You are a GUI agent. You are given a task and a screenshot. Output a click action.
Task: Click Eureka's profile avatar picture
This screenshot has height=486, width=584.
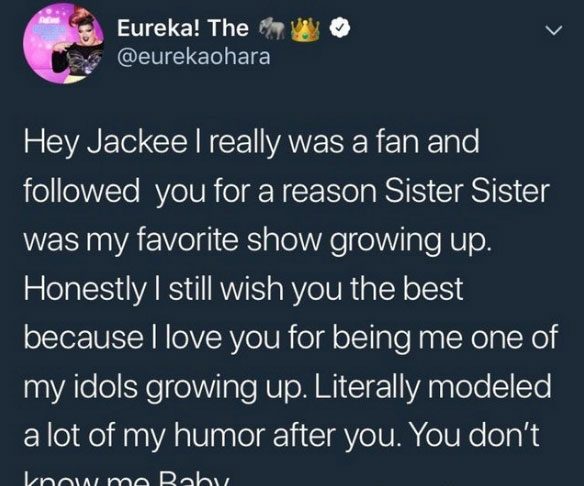(x=63, y=44)
